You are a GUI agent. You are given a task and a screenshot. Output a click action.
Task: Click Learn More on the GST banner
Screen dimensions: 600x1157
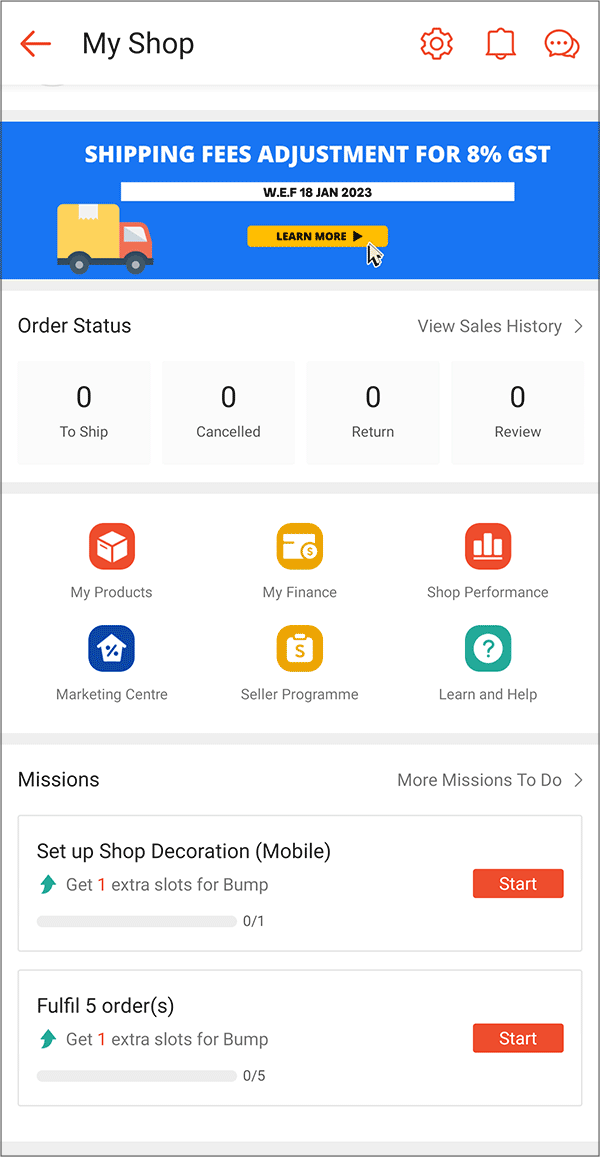(317, 236)
